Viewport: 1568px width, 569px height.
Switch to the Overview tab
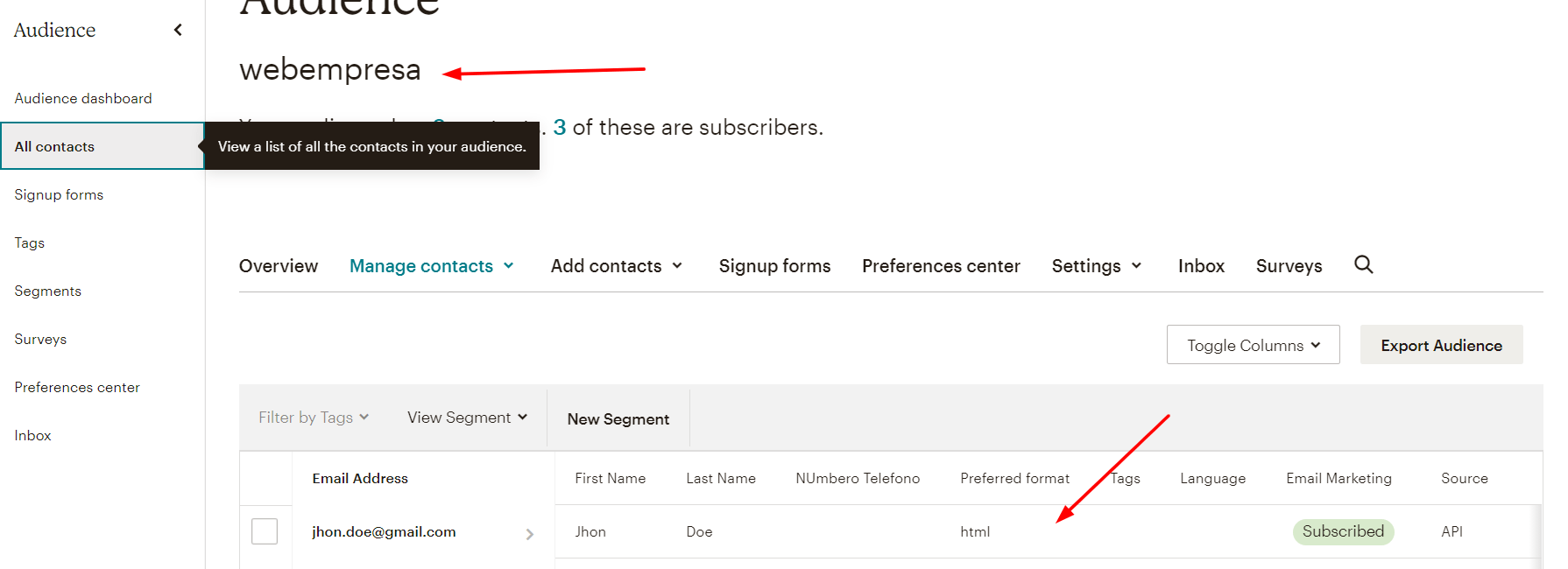[279, 266]
